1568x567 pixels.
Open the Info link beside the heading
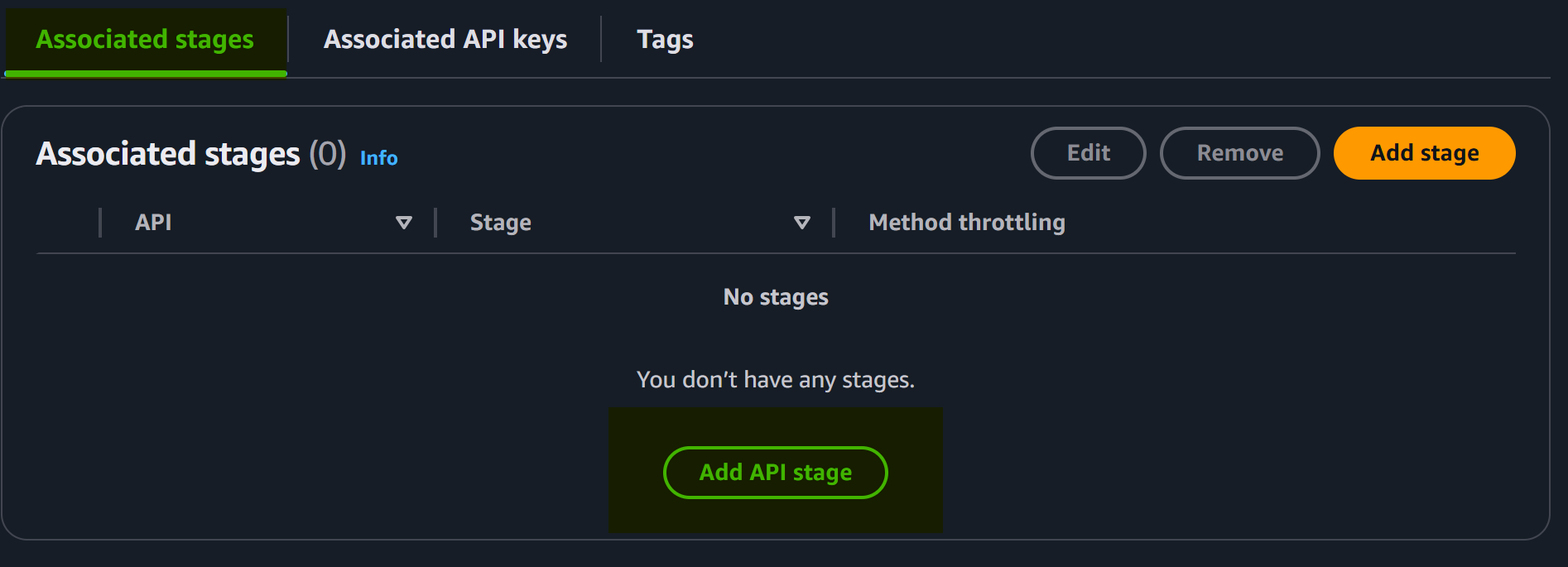(x=378, y=158)
